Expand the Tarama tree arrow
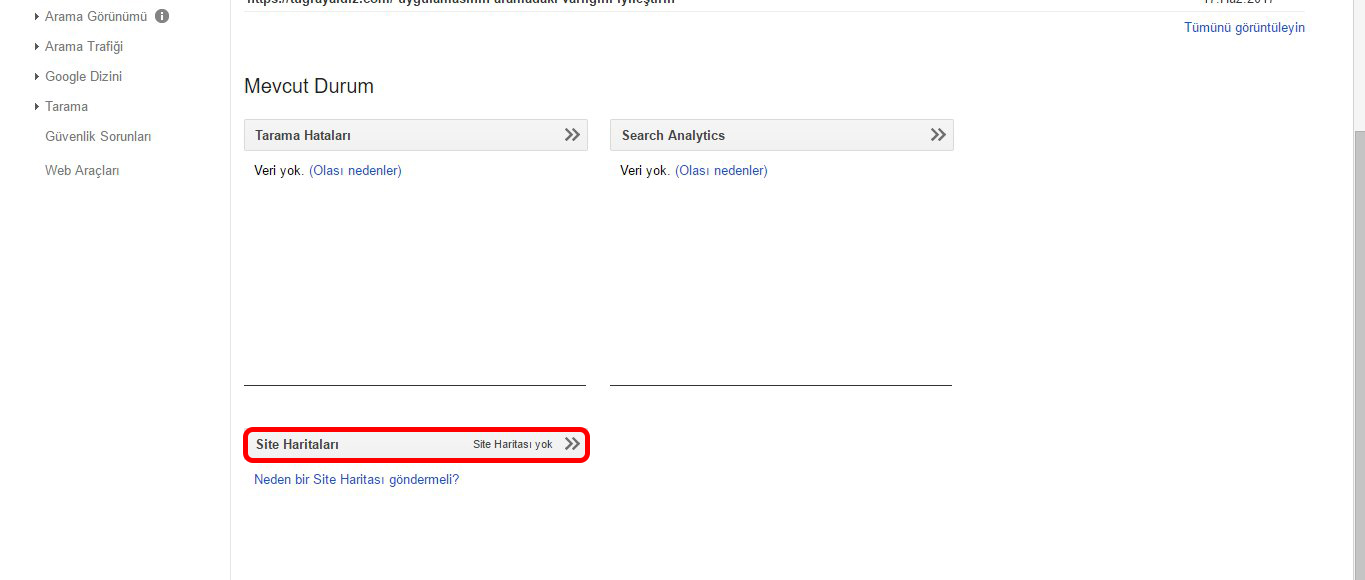 click(37, 107)
